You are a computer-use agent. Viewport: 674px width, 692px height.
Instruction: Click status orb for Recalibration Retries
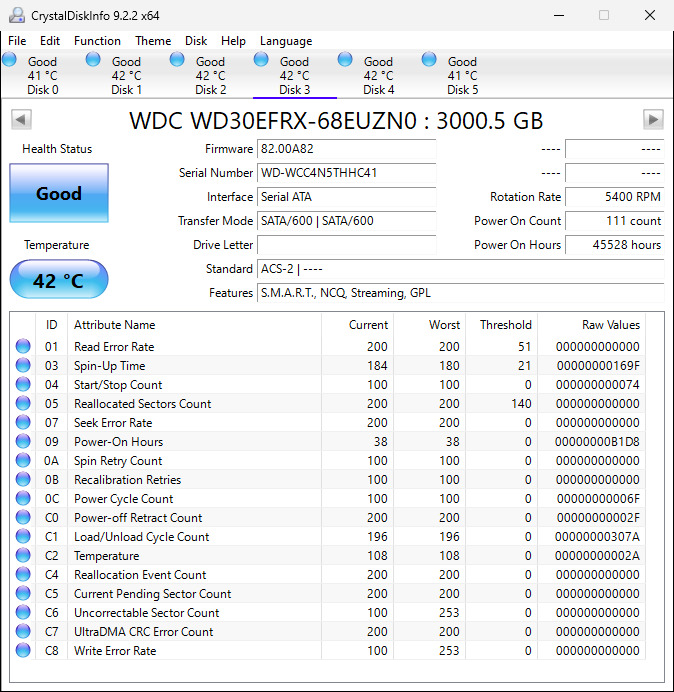[x=23, y=479]
